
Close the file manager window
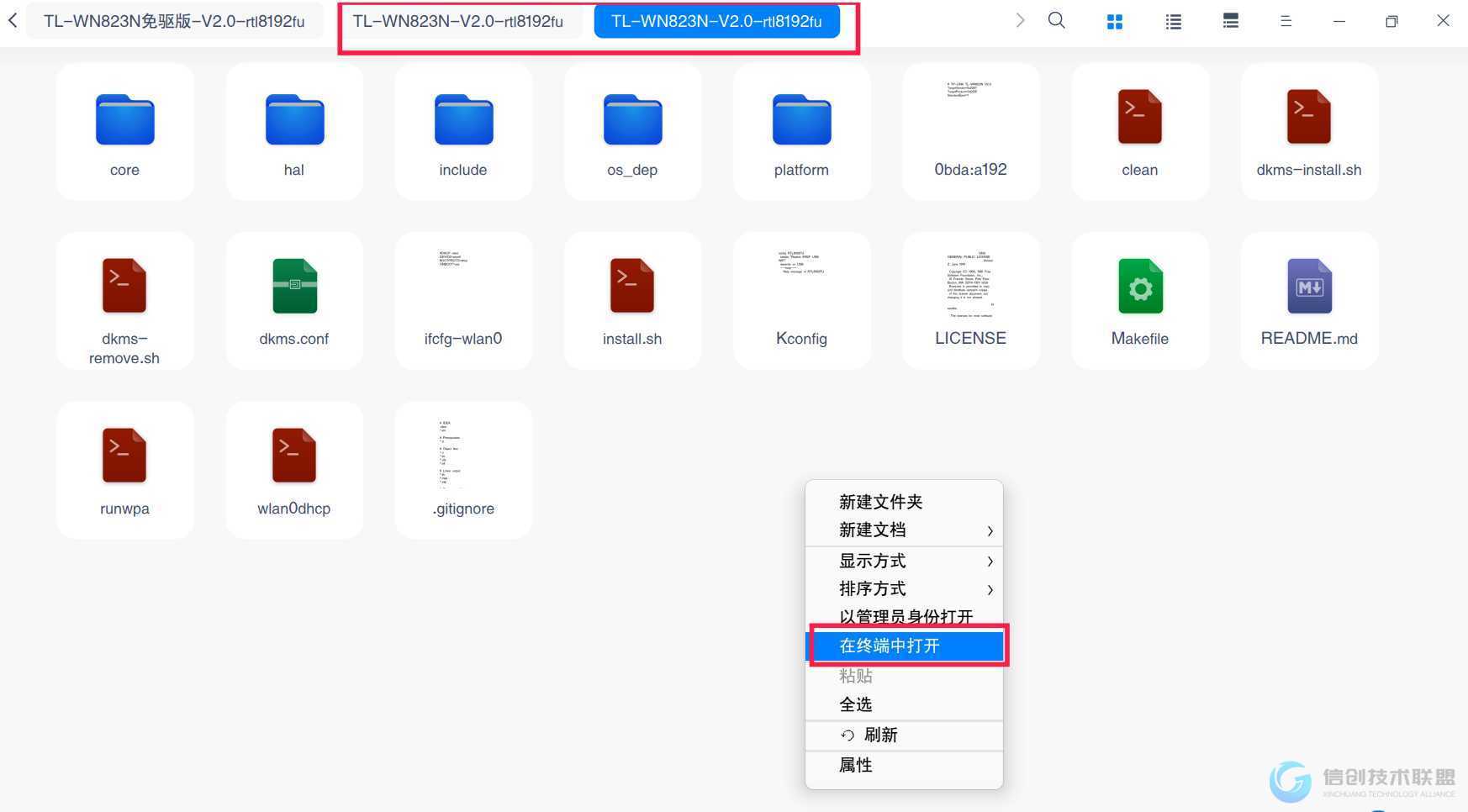(x=1443, y=20)
